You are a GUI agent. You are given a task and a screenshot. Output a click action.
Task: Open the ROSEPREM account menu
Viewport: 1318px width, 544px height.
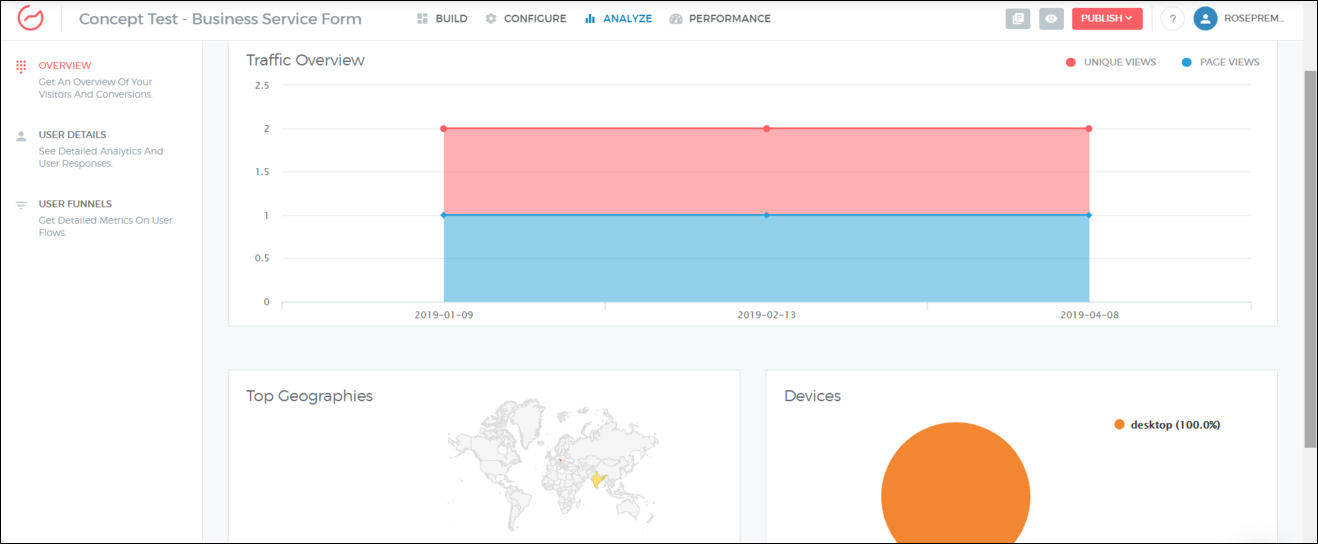point(1254,19)
